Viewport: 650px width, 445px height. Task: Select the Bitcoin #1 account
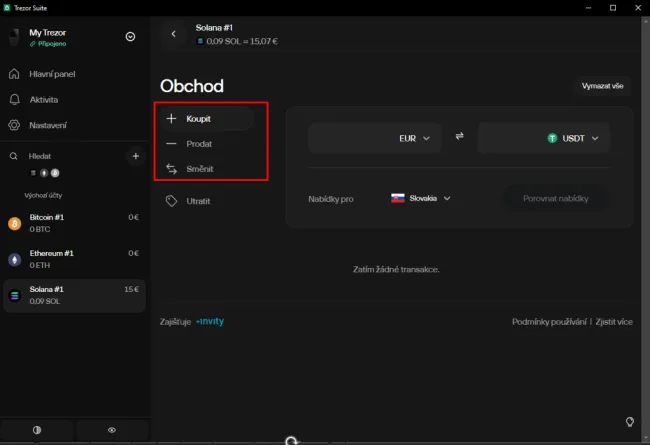coord(74,223)
